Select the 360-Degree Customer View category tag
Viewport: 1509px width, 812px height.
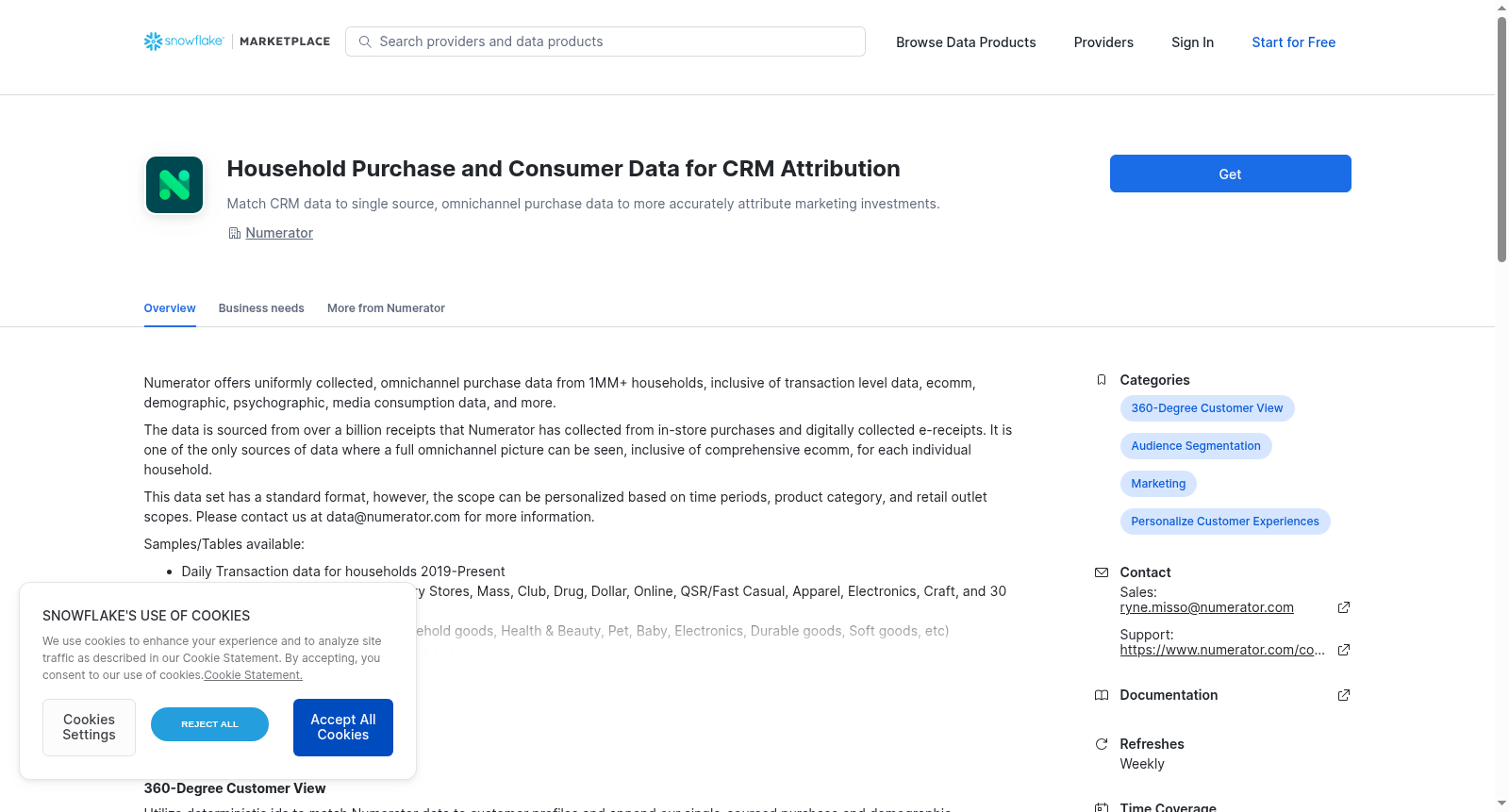[1207, 408]
